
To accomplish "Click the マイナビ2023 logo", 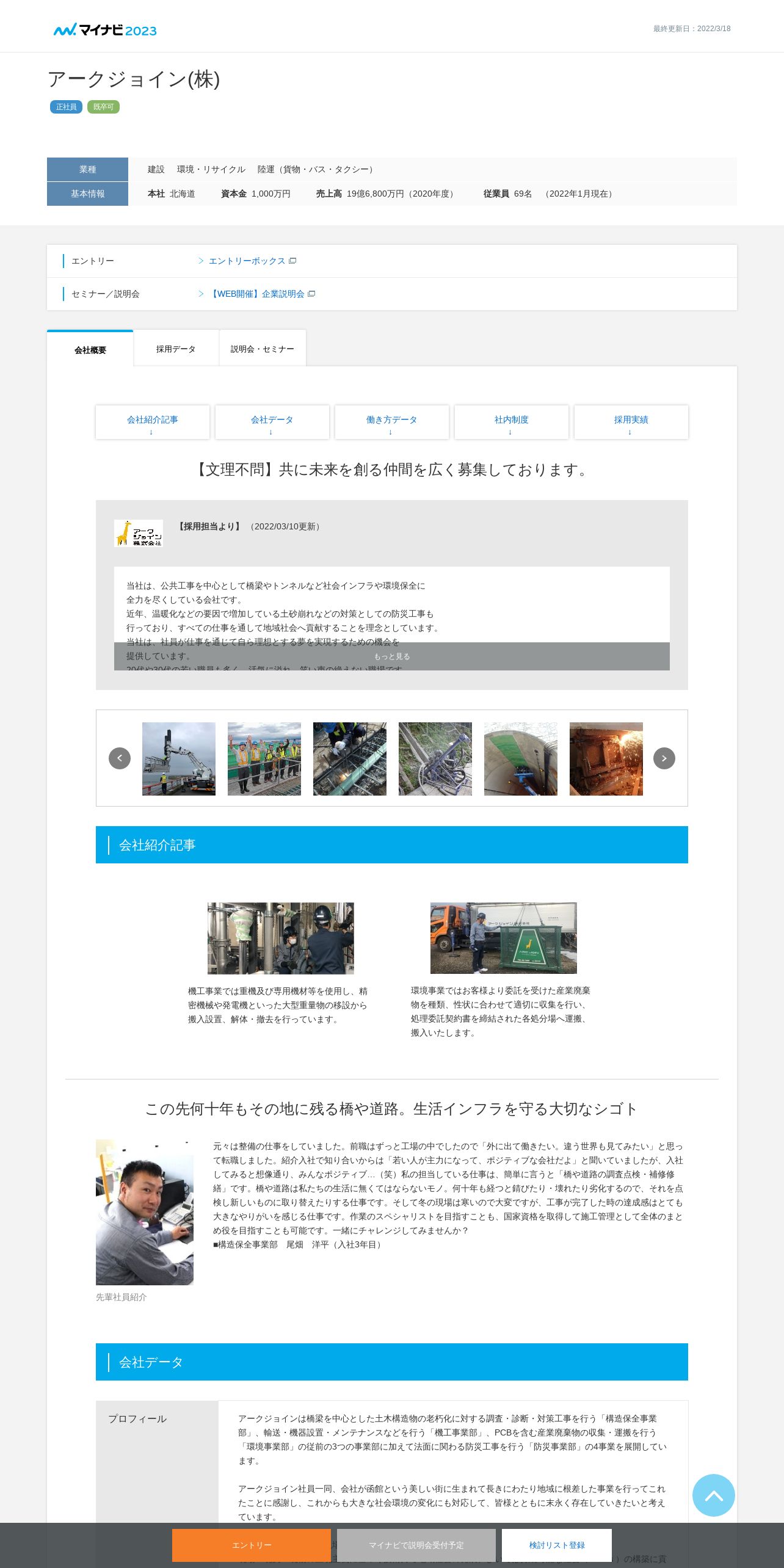I will pos(105,30).
